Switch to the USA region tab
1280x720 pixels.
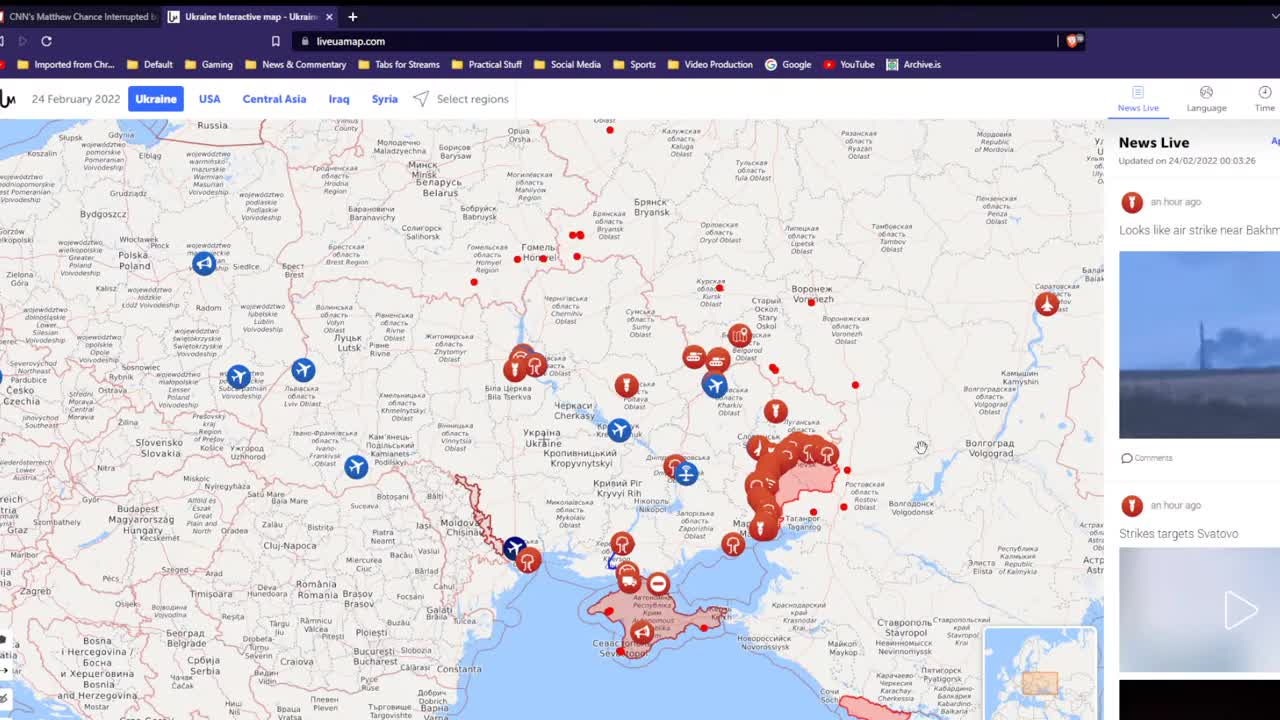[209, 99]
